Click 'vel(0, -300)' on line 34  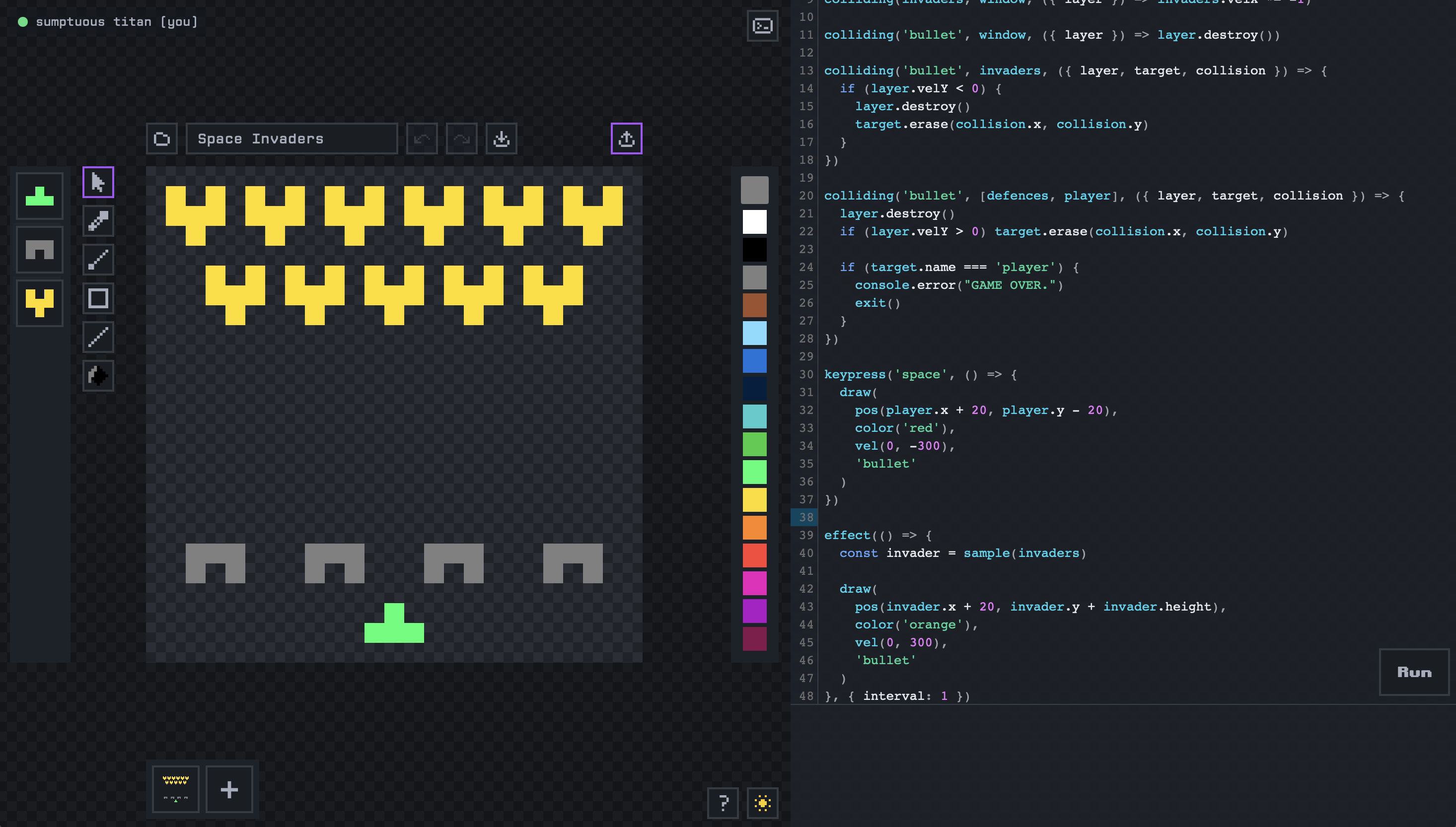[901, 446]
